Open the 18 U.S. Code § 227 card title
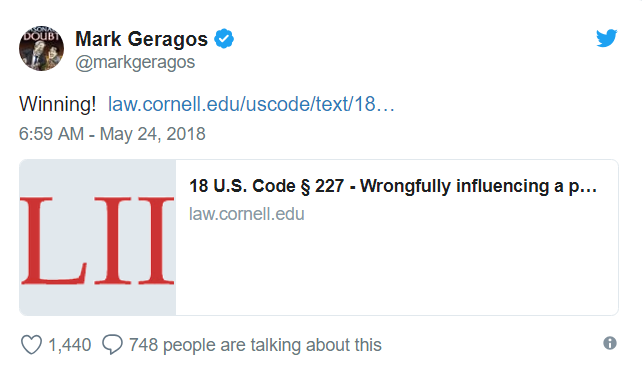Viewport: 642px width, 365px height. [x=393, y=186]
